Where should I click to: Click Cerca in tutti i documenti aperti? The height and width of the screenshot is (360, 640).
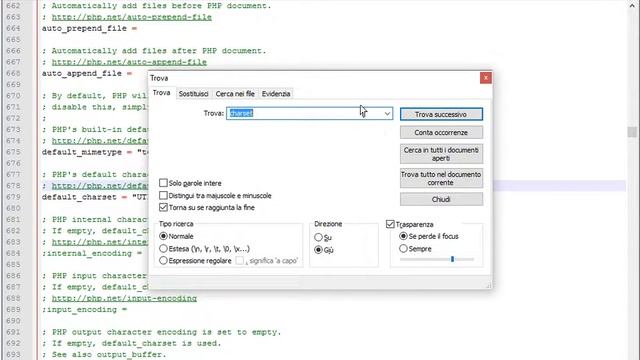click(x=441, y=154)
